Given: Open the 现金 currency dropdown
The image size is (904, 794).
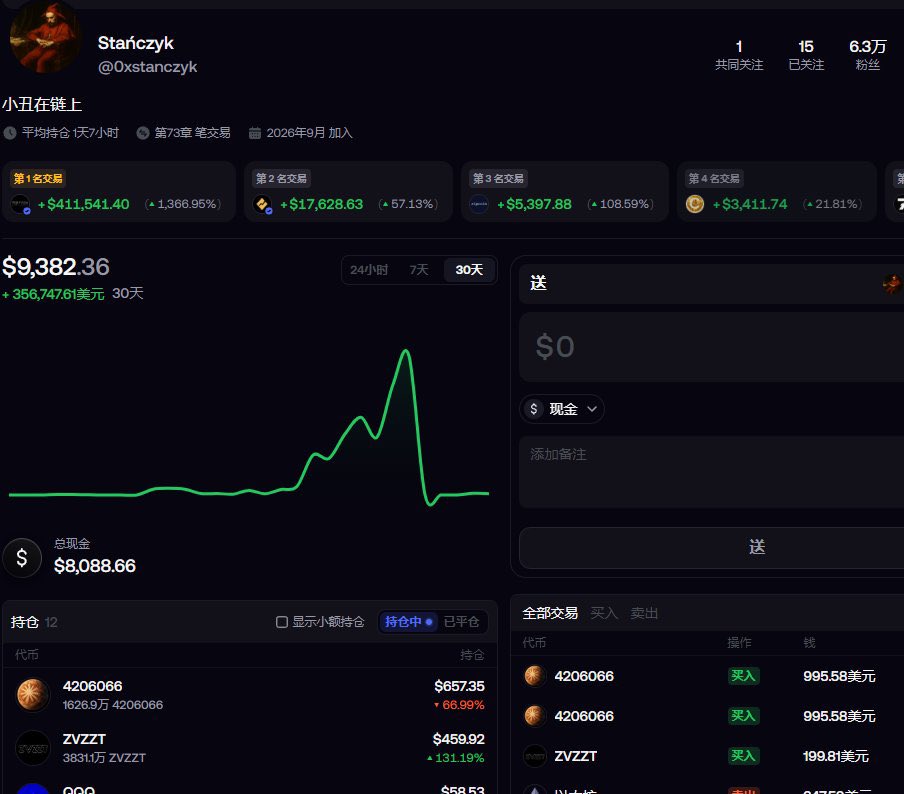Looking at the screenshot, I should coord(562,409).
